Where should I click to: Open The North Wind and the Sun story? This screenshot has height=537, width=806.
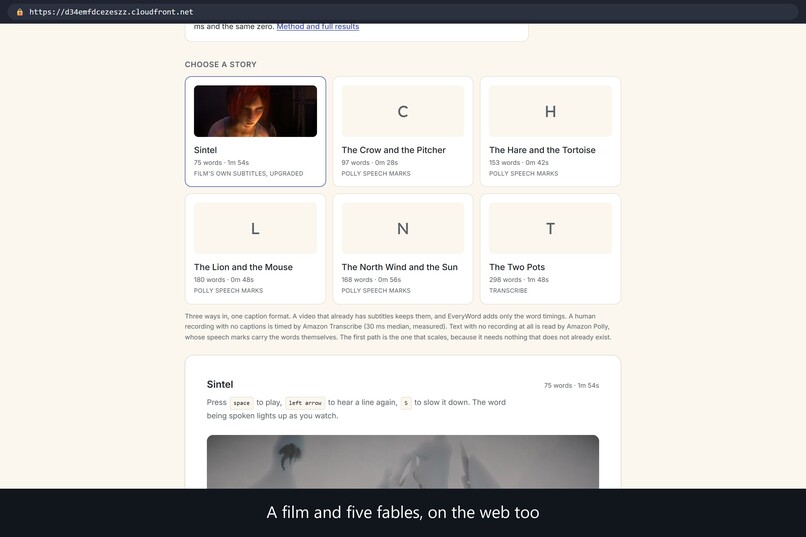click(x=402, y=249)
